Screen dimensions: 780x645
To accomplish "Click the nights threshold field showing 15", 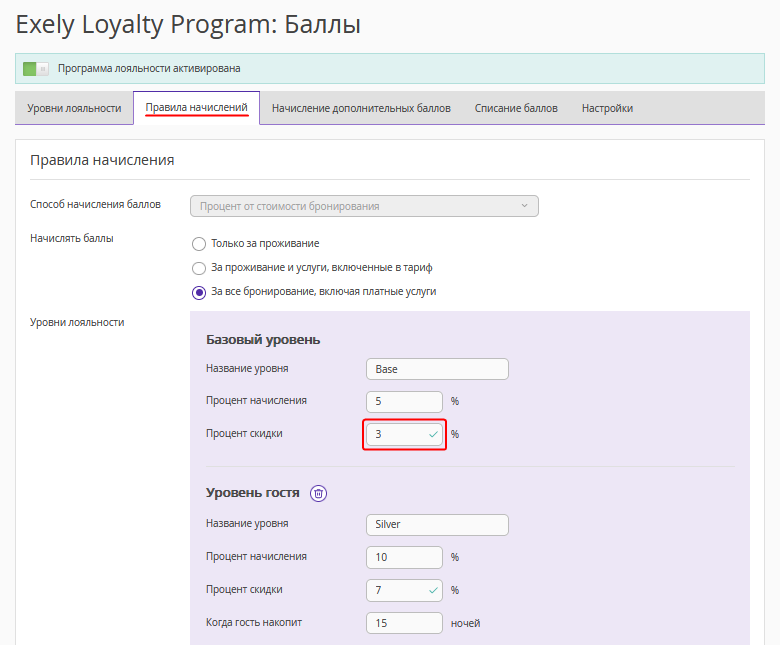I will click(x=404, y=623).
